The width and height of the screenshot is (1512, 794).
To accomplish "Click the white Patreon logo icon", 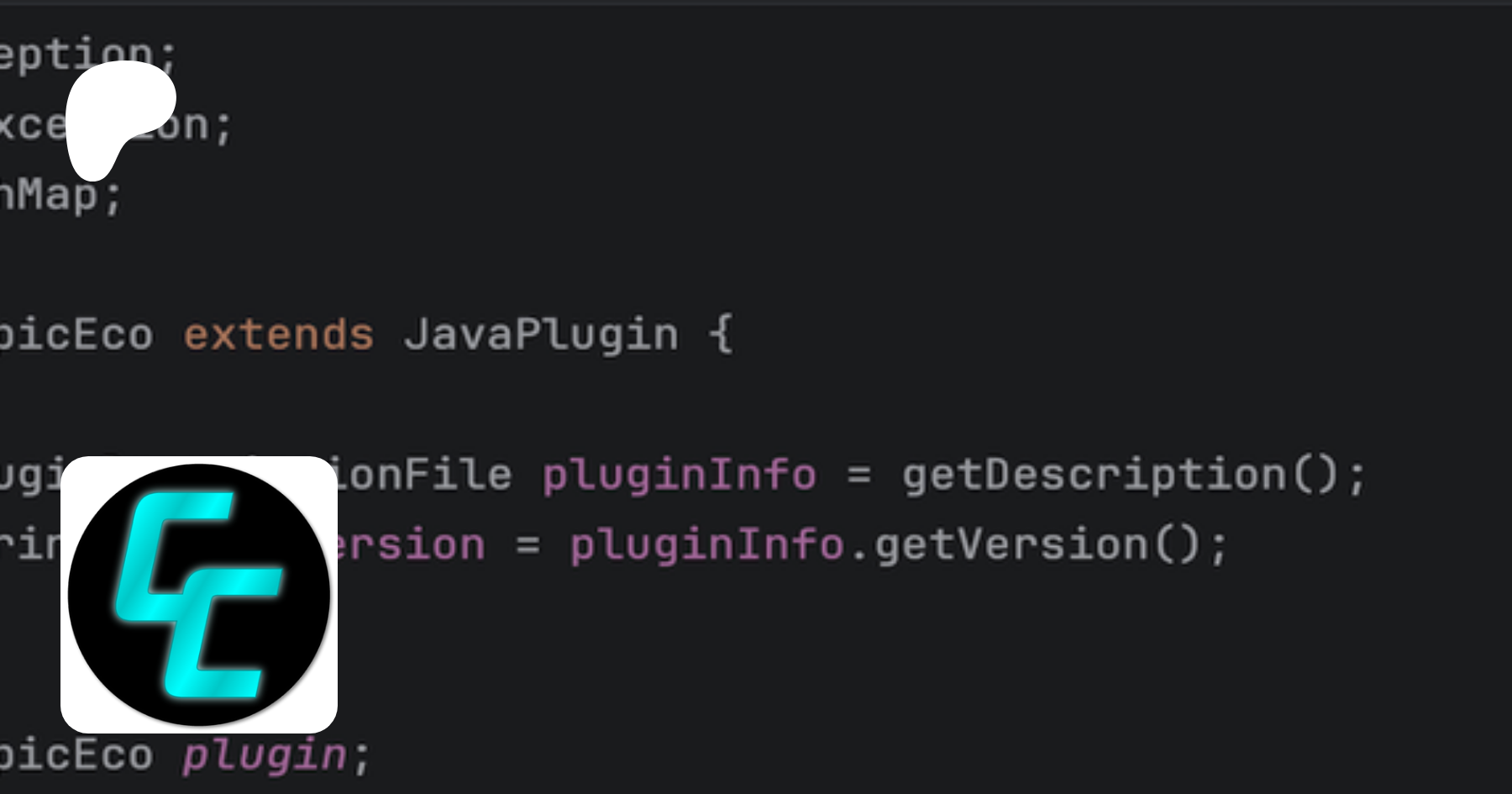I will point(120,119).
